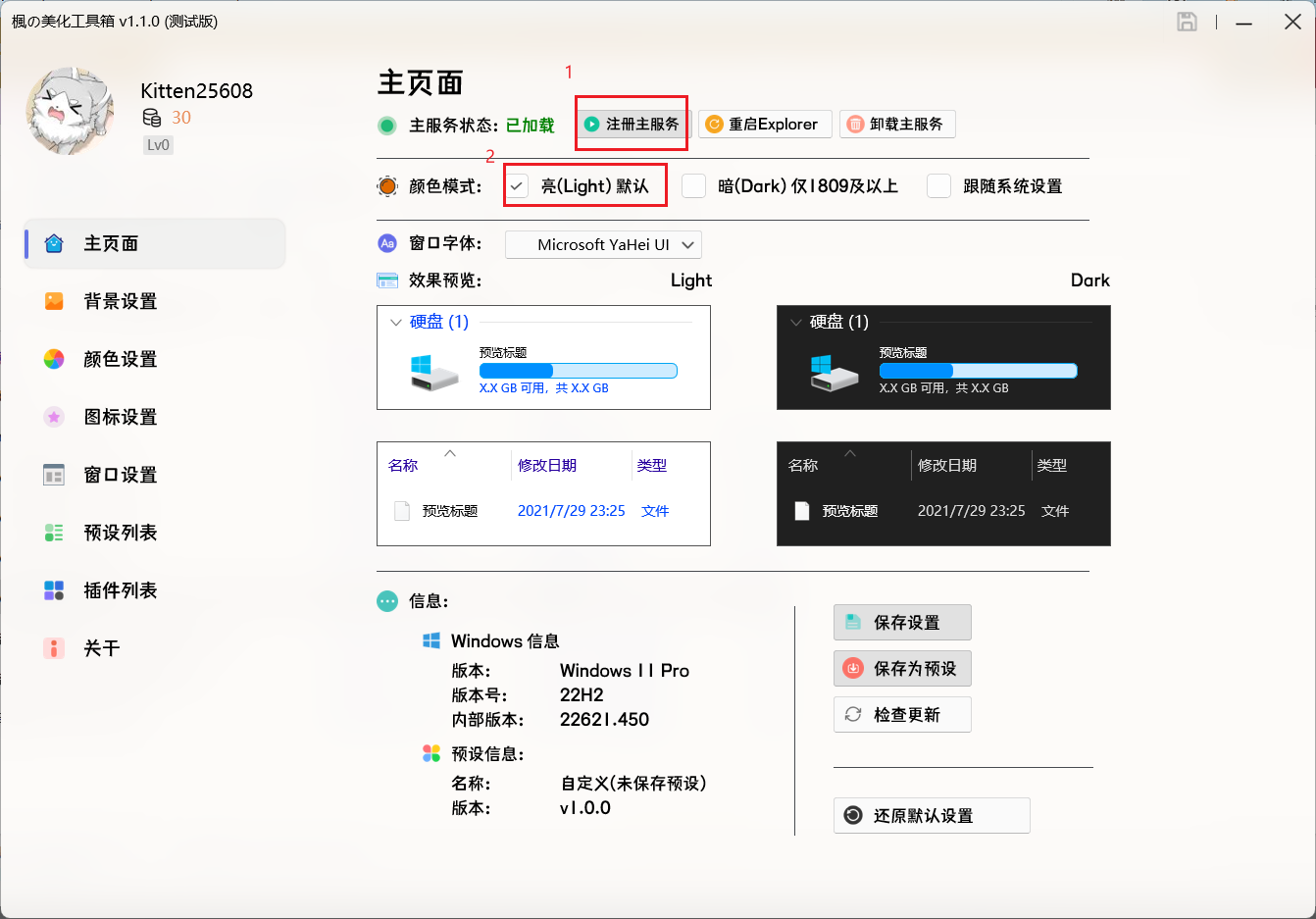
Task: Click the green 主服务状态 indicator icon
Action: tap(387, 126)
